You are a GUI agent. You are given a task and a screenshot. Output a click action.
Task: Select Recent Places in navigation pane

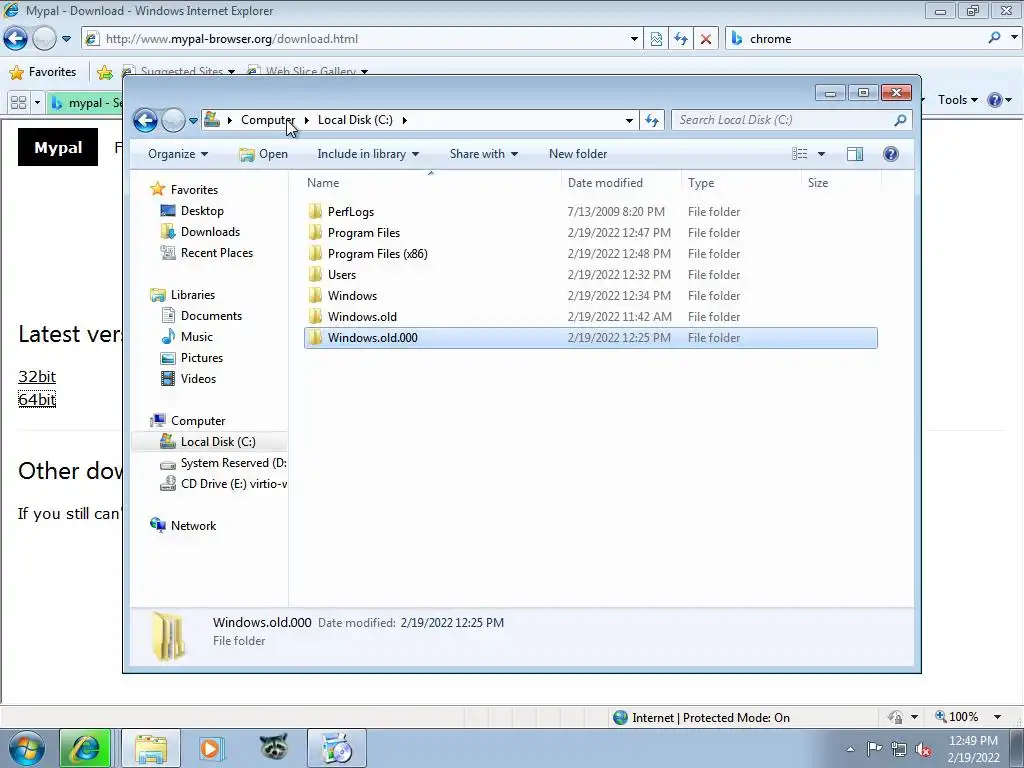[x=216, y=253]
